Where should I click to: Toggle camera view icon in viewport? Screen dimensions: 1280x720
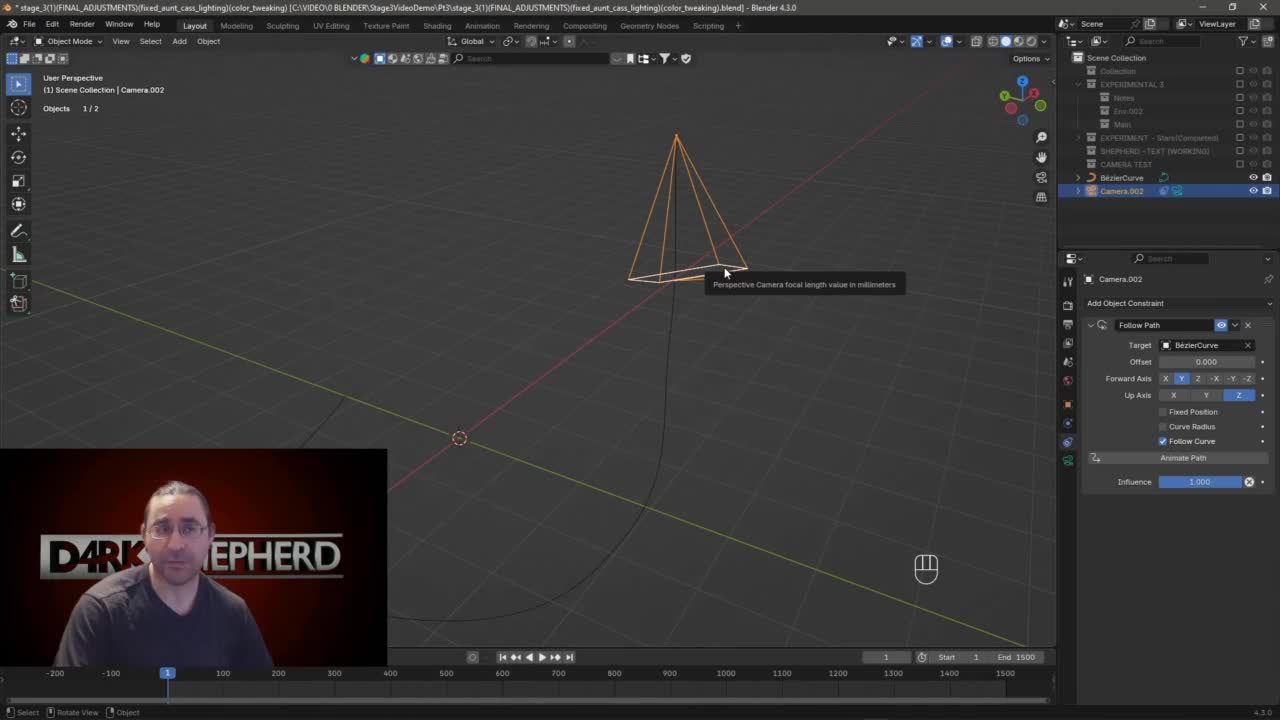tap(1041, 177)
